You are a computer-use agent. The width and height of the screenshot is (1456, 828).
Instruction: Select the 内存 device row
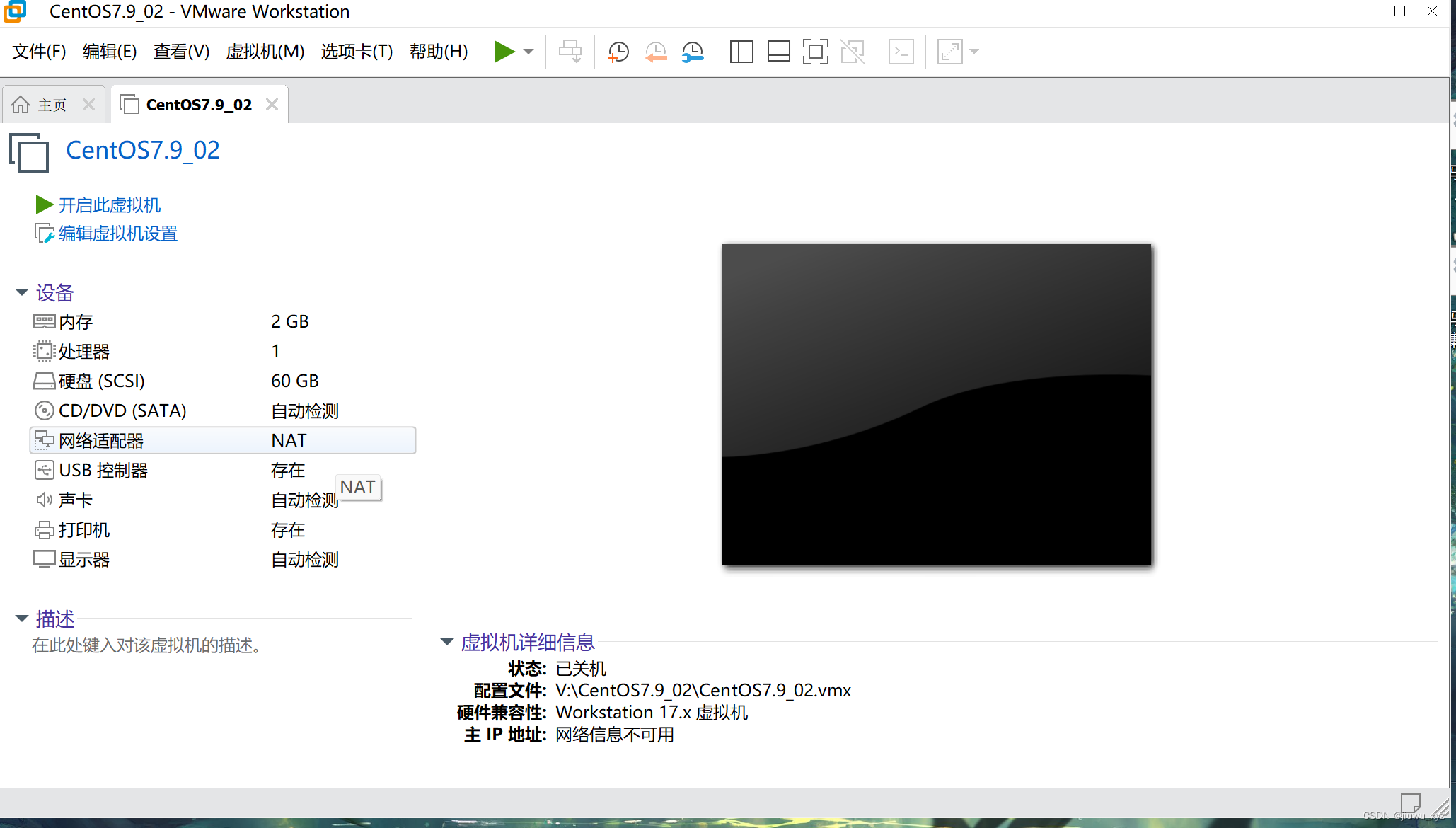pyautogui.click(x=222, y=321)
